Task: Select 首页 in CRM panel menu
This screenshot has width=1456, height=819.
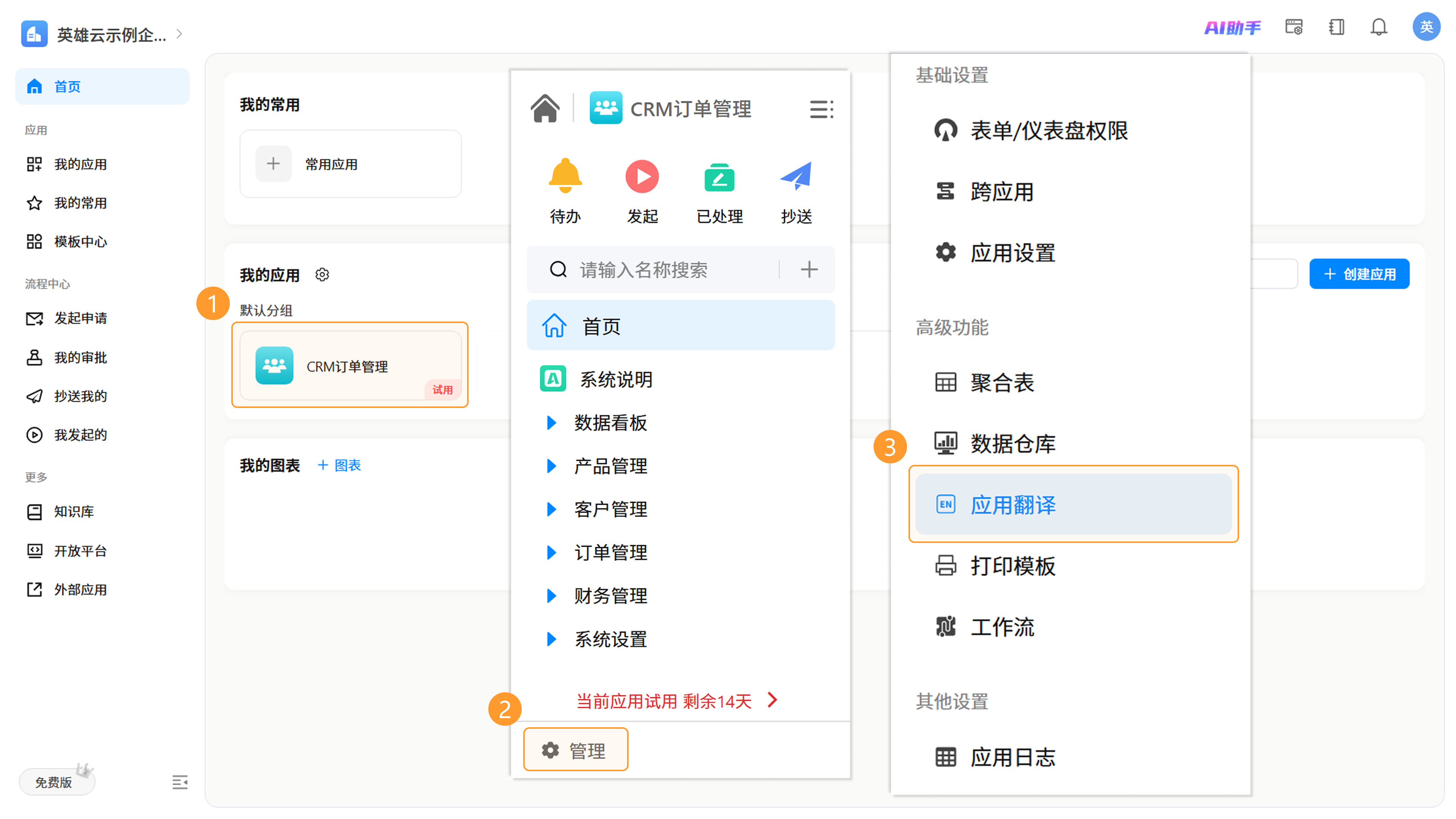Action: click(x=681, y=326)
